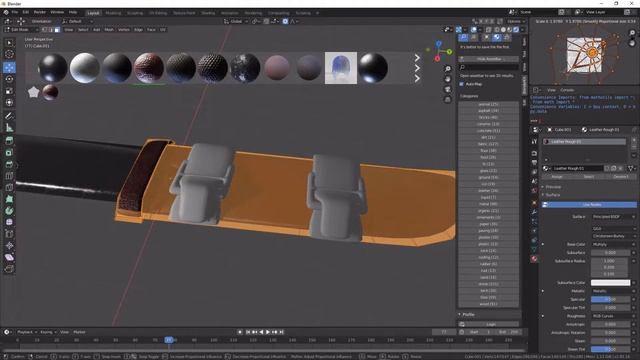Click the Hide Assetbar button
The width and height of the screenshot is (640, 360).
click(x=489, y=59)
